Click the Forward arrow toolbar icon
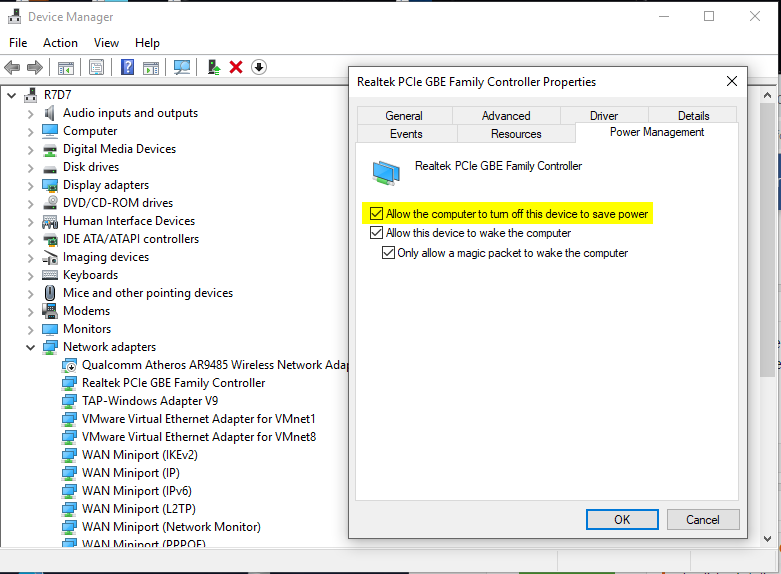Viewport: 781px width, 574px height. coord(35,67)
